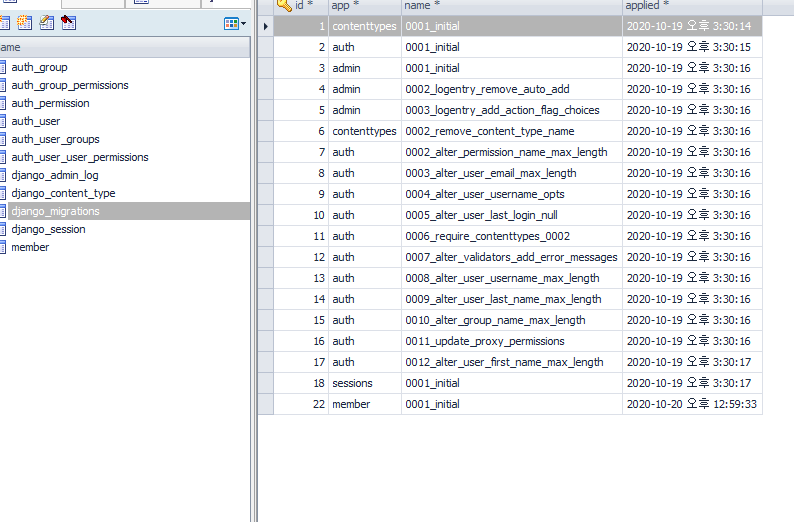Click the 0001_initial name in row id 3

tap(511, 68)
